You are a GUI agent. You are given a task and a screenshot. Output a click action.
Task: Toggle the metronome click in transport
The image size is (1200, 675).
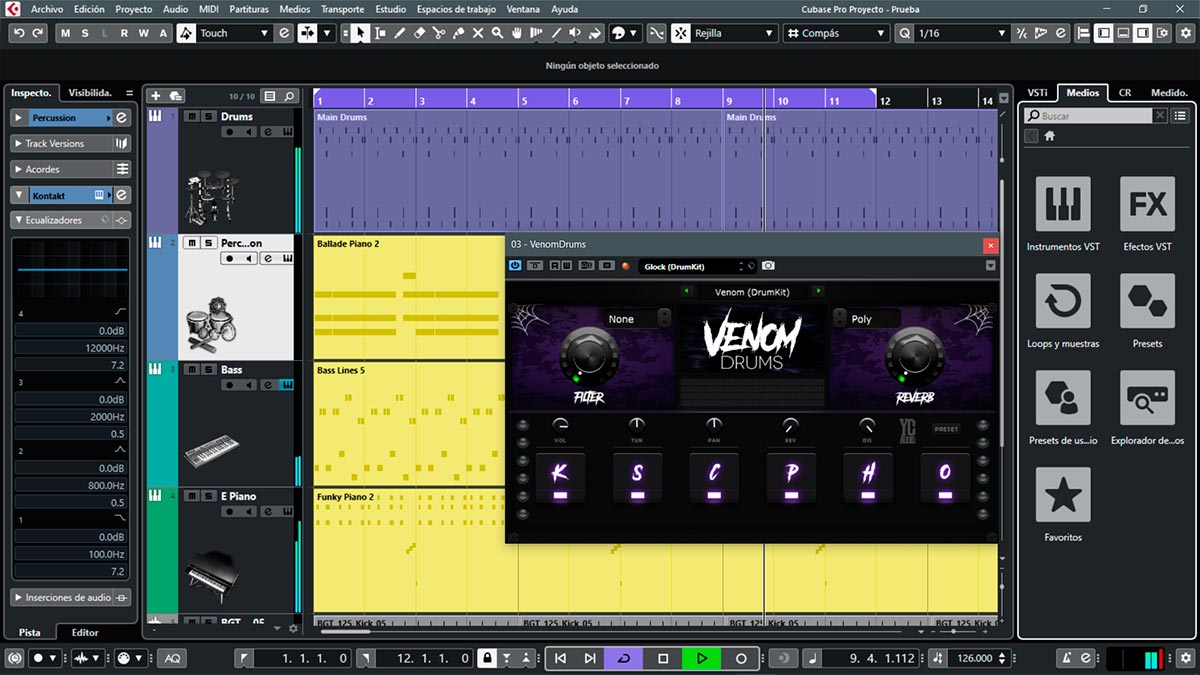[x=1066, y=658]
